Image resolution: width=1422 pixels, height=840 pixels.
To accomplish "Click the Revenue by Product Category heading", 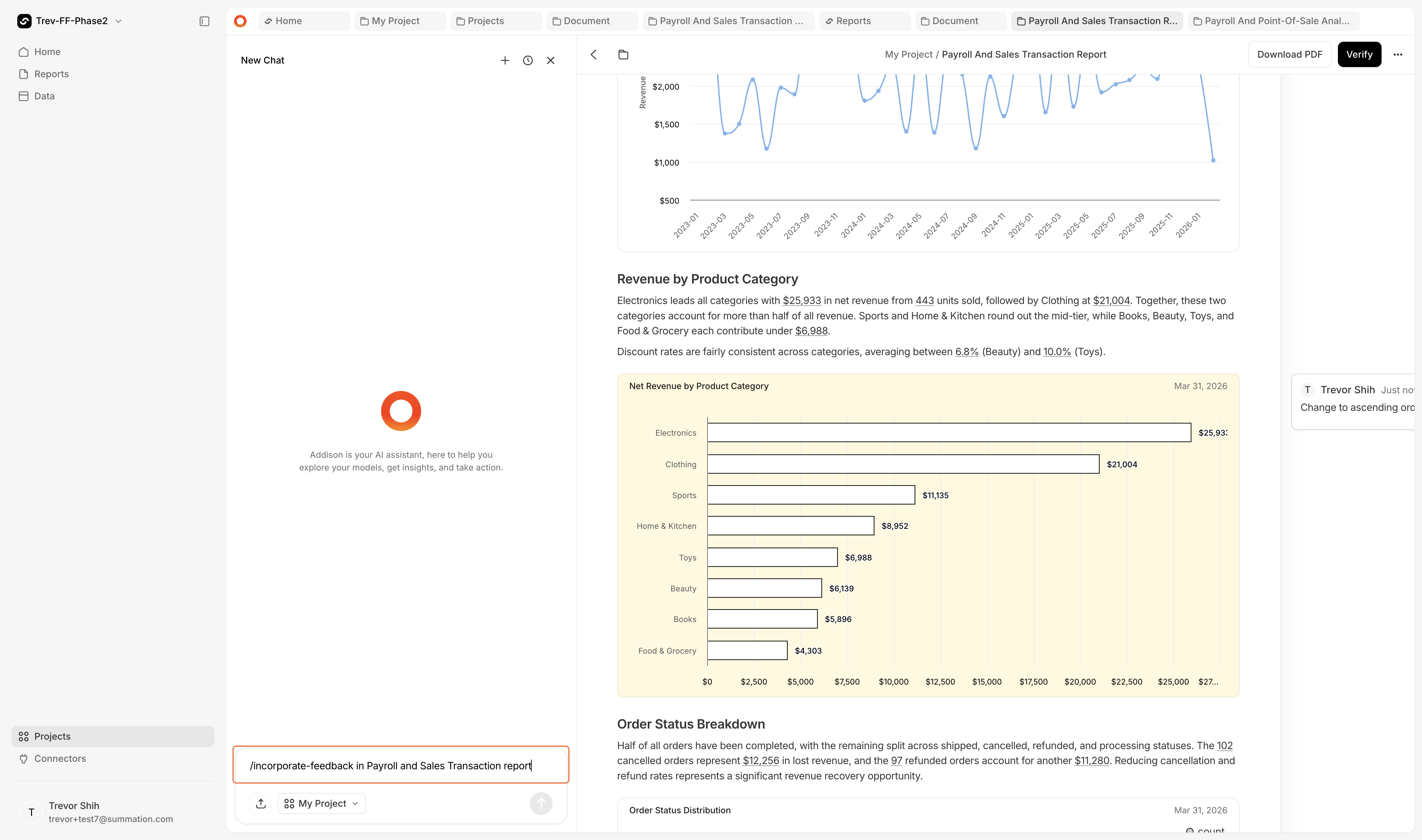I will (707, 279).
